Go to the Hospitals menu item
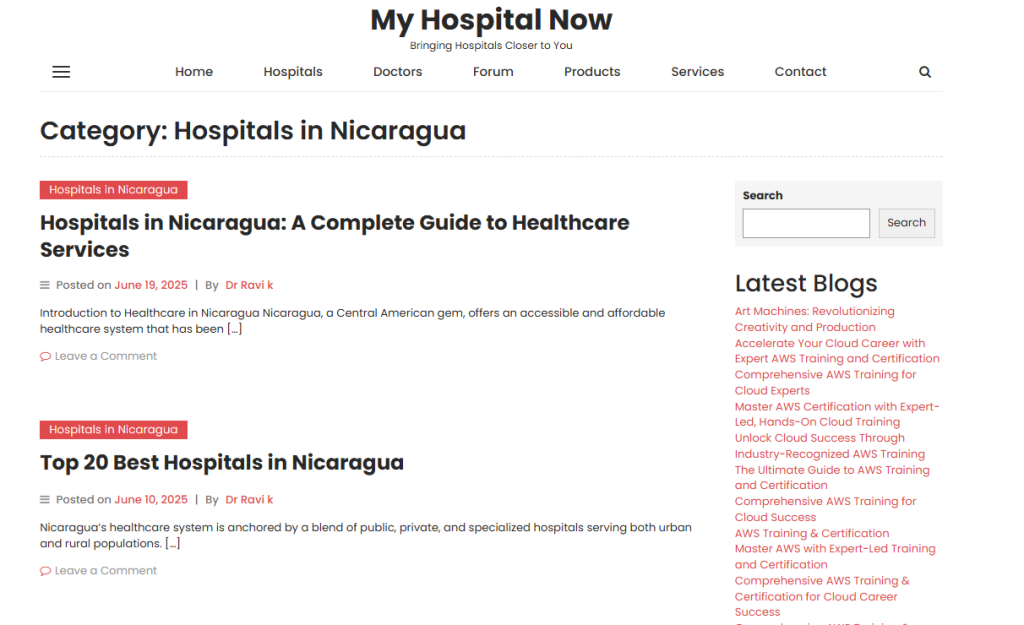The height and width of the screenshot is (625, 1024). [293, 72]
